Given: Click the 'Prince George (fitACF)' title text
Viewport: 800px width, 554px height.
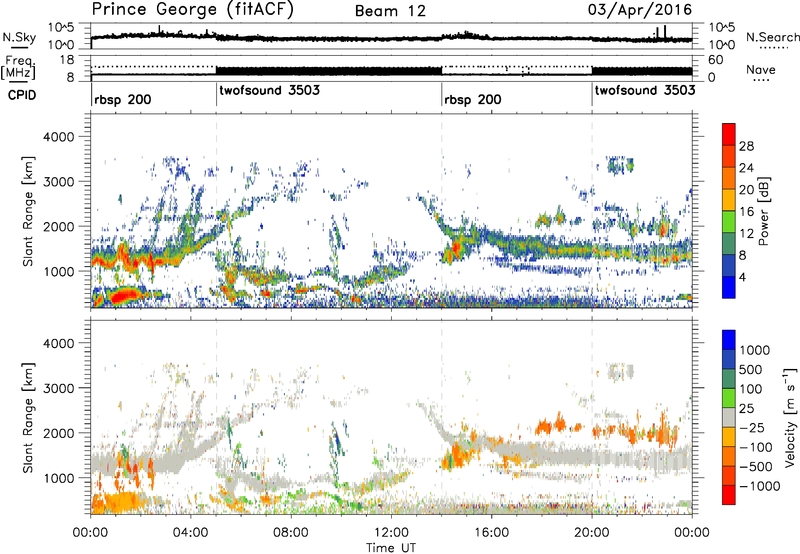Looking at the screenshot, I should click(192, 10).
